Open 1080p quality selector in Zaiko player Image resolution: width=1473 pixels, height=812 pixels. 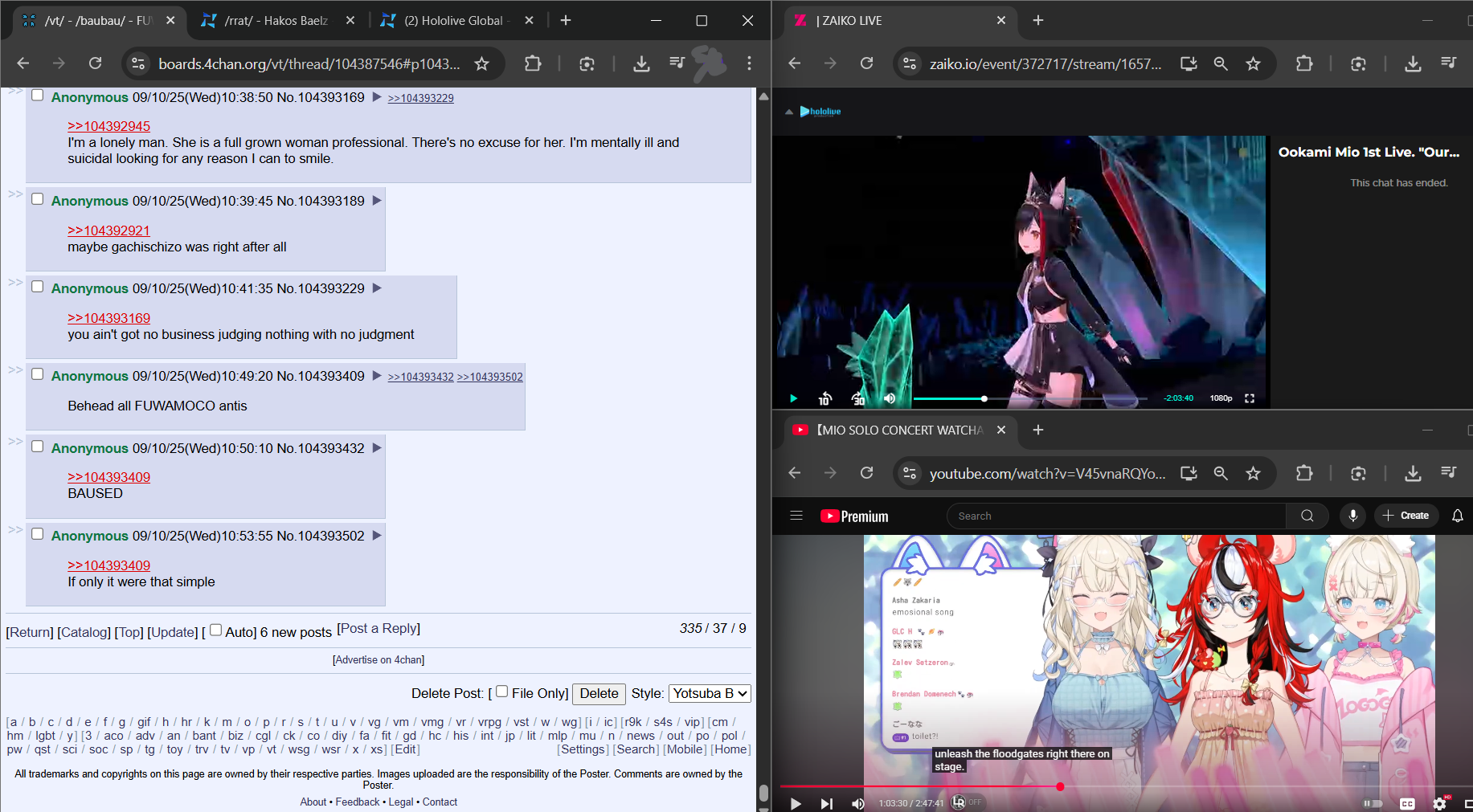click(x=1221, y=398)
